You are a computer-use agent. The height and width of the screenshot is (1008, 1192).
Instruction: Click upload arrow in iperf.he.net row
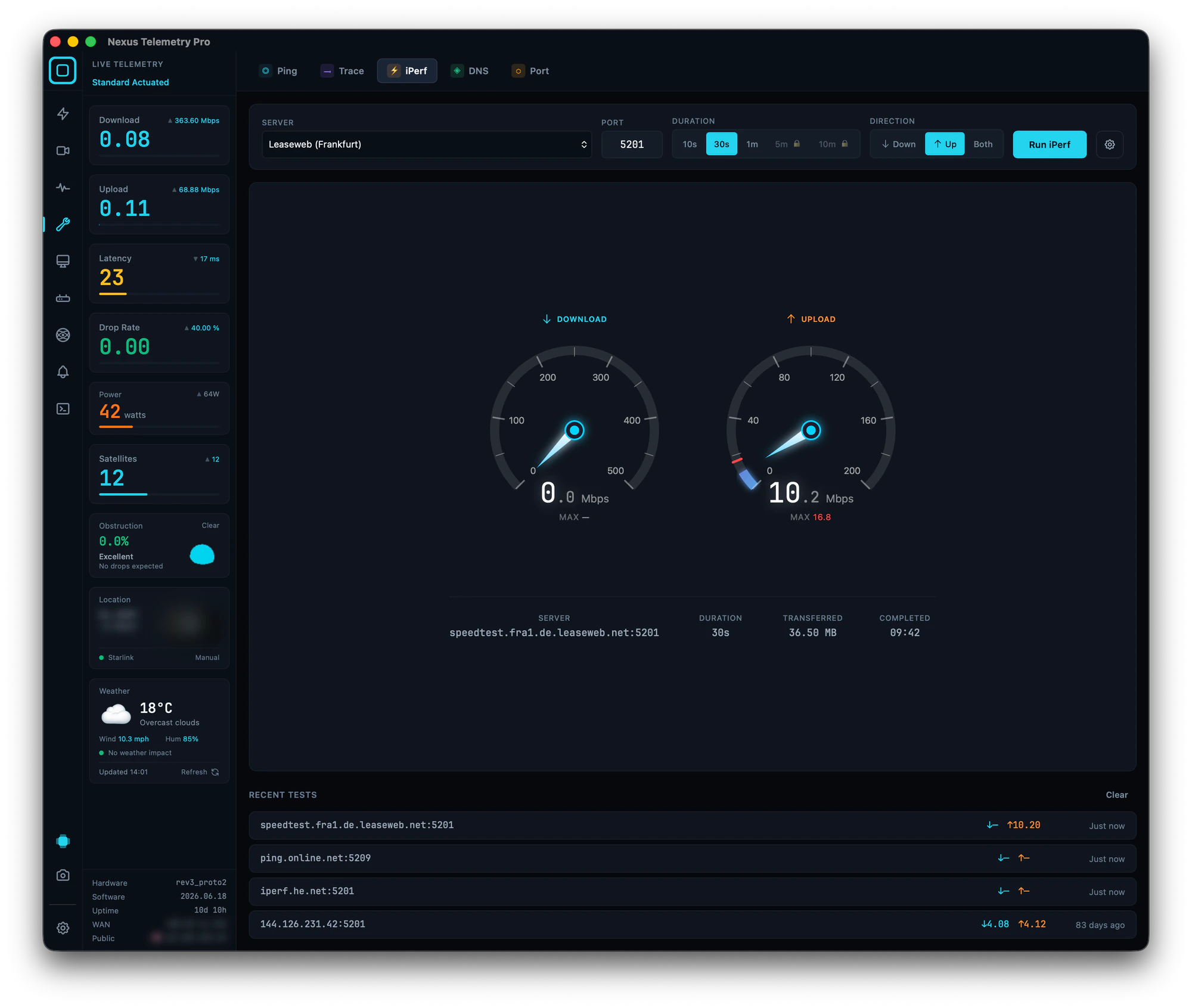[1024, 891]
